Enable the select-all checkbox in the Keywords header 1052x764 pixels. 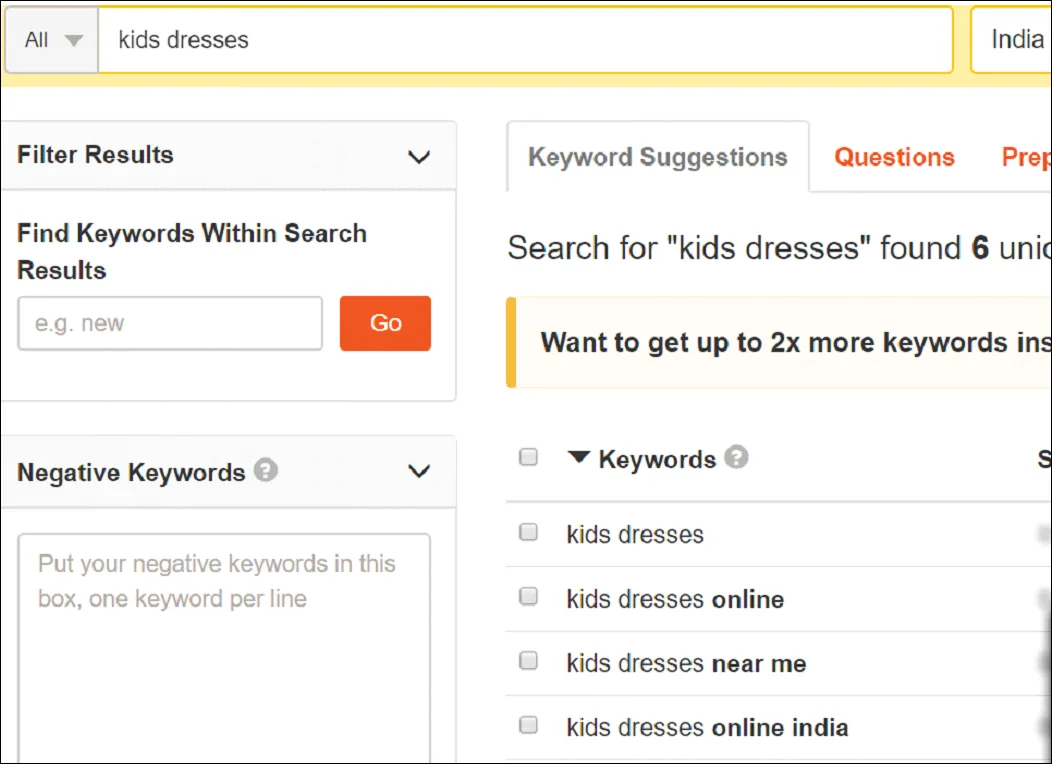point(528,456)
